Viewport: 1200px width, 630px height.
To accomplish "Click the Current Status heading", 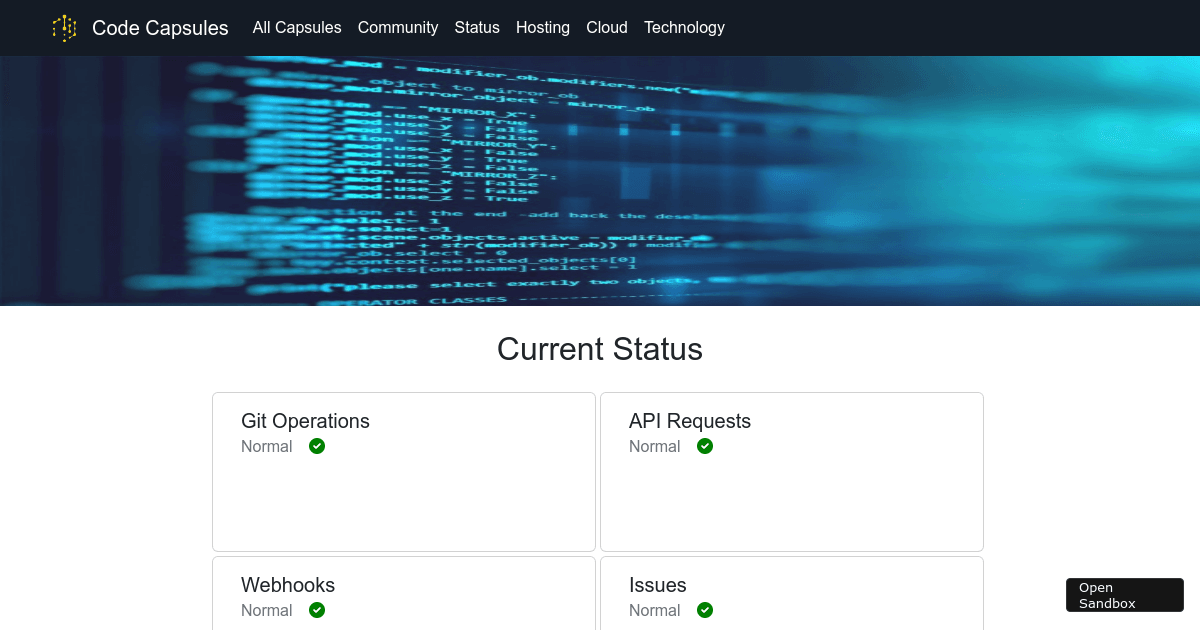I will pos(600,349).
